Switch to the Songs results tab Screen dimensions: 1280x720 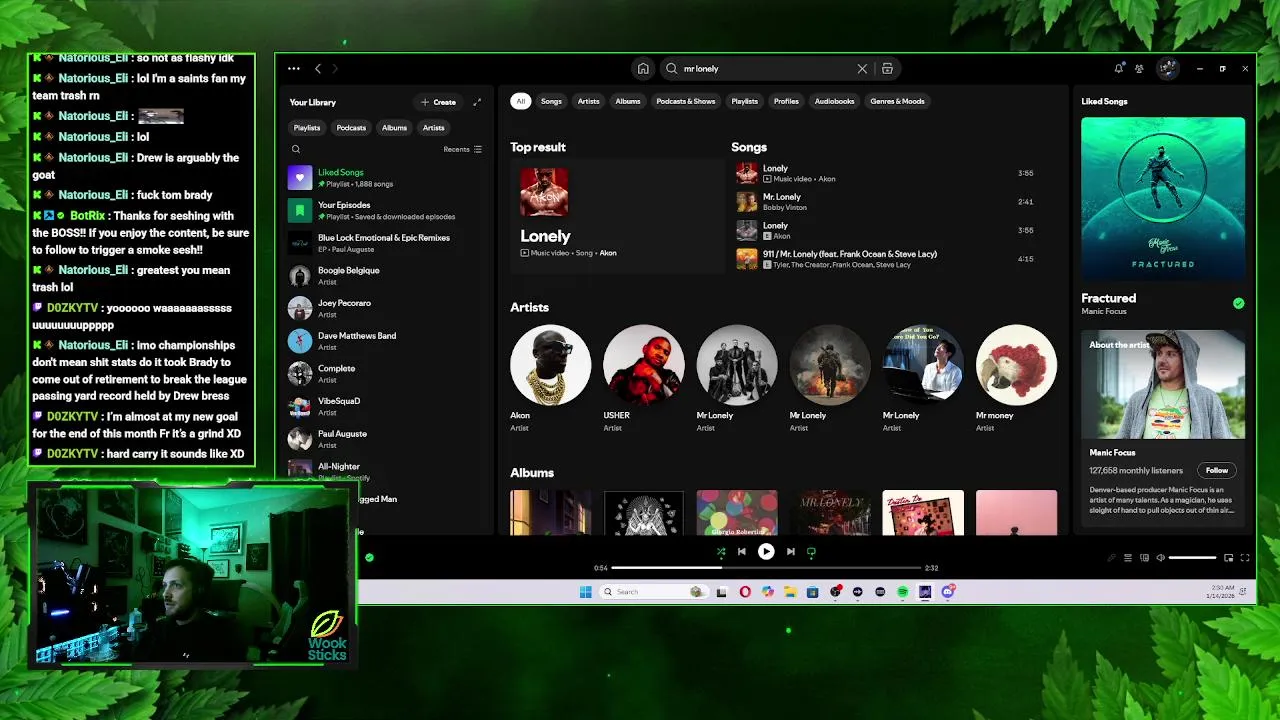click(x=551, y=101)
